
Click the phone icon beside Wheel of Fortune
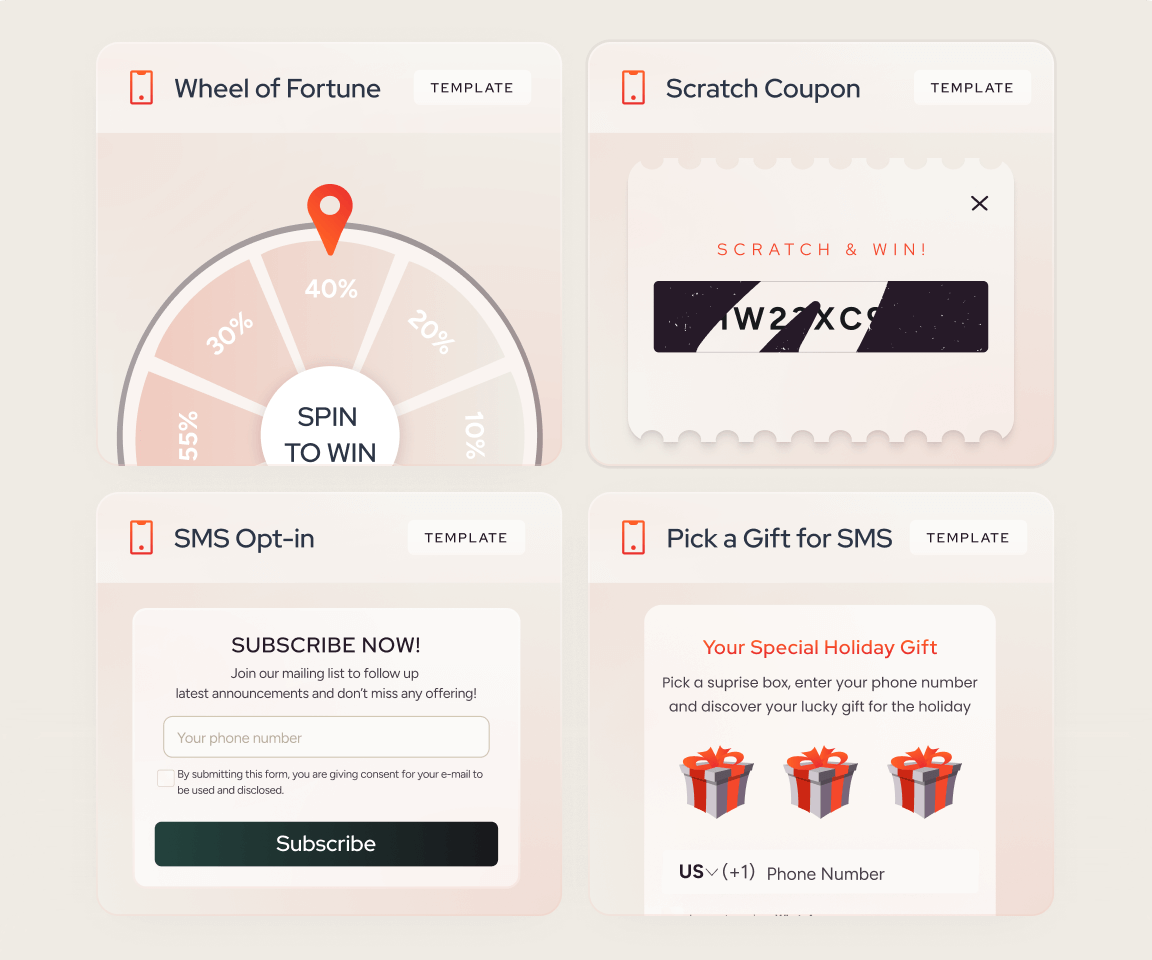pyautogui.click(x=141, y=87)
